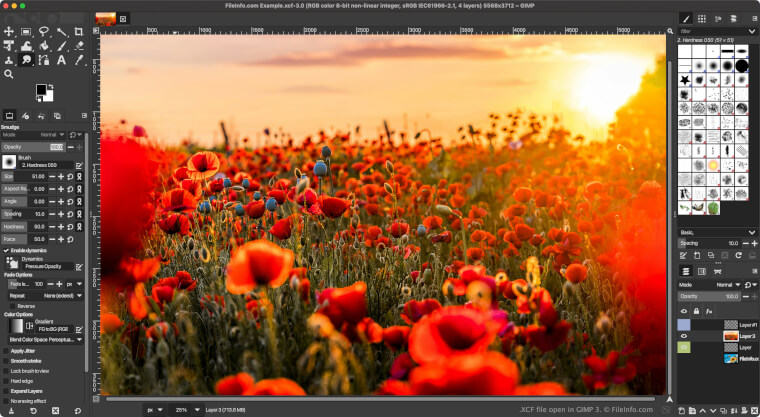Hide Layer 3 using its eye icon
Viewport: 760px width, 417px height.
tap(684, 336)
